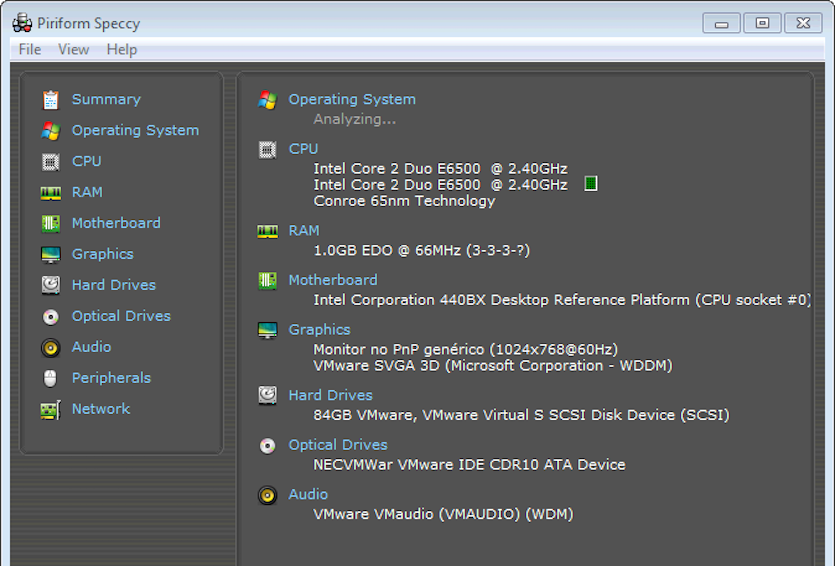Click the 'Analyzing...' text under Operating System

coord(355,119)
